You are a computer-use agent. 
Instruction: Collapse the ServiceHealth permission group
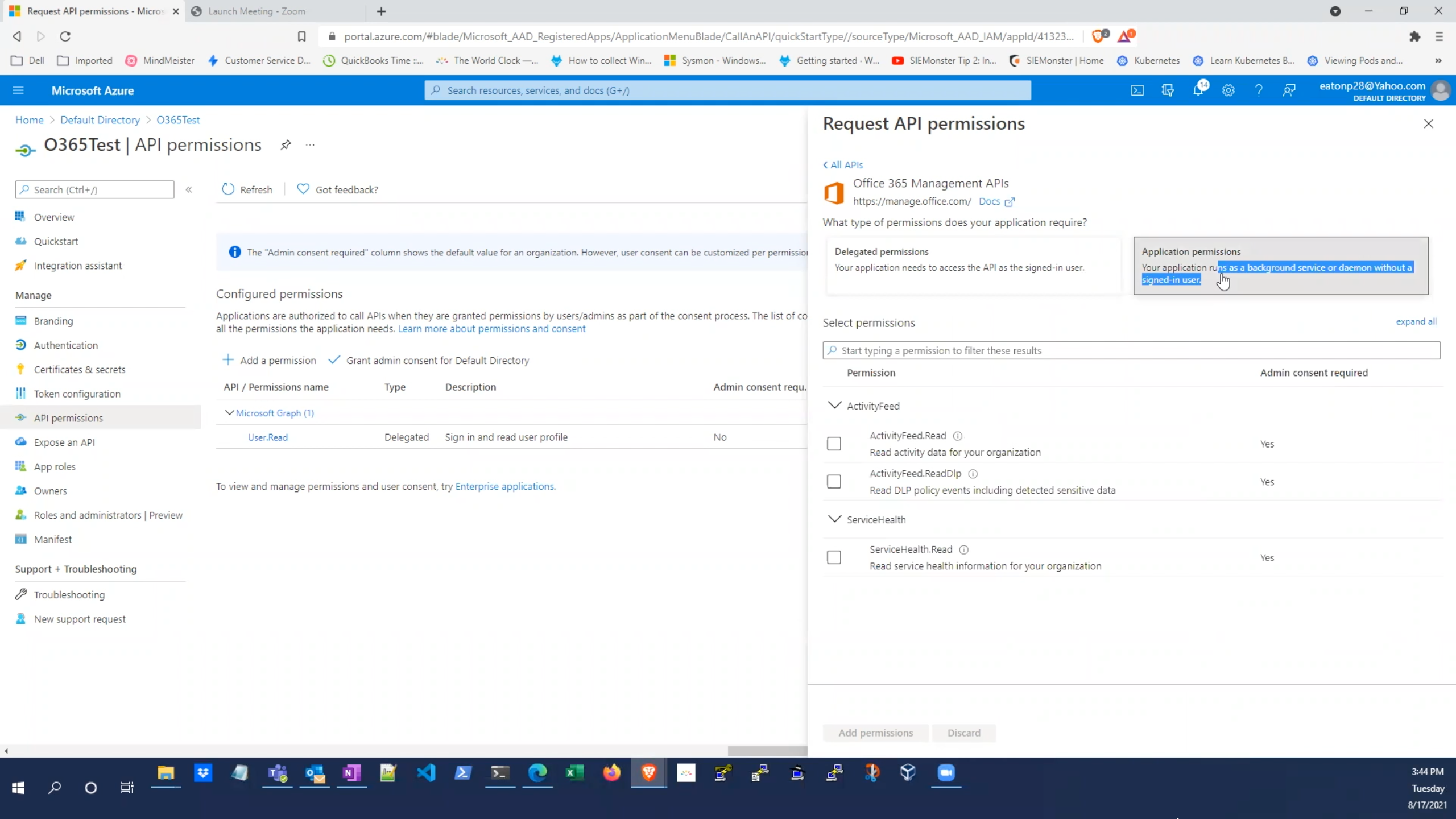pyautogui.click(x=834, y=519)
